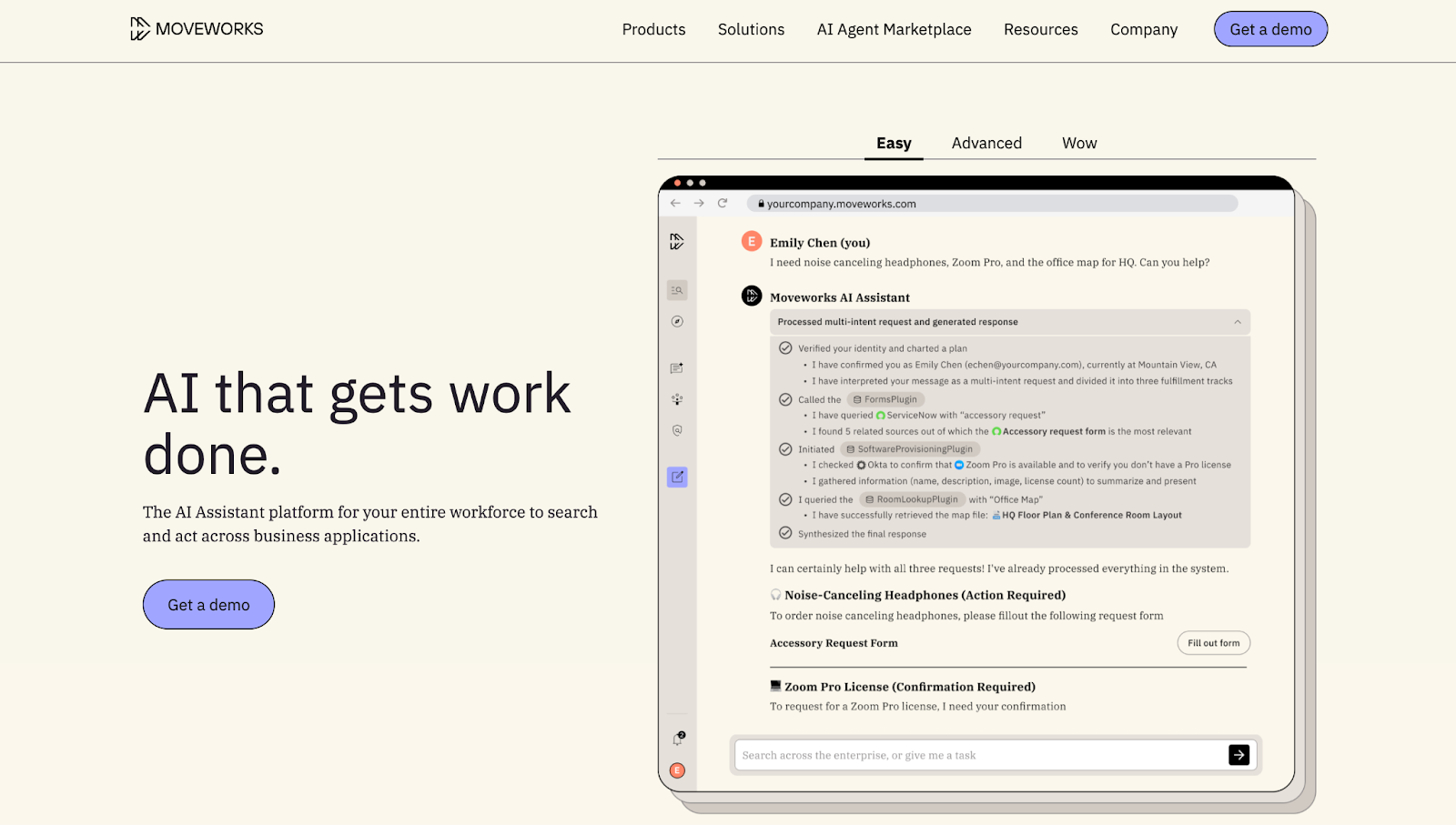The height and width of the screenshot is (825, 1456).
Task: Select the Easy demo tab
Action: (x=894, y=143)
